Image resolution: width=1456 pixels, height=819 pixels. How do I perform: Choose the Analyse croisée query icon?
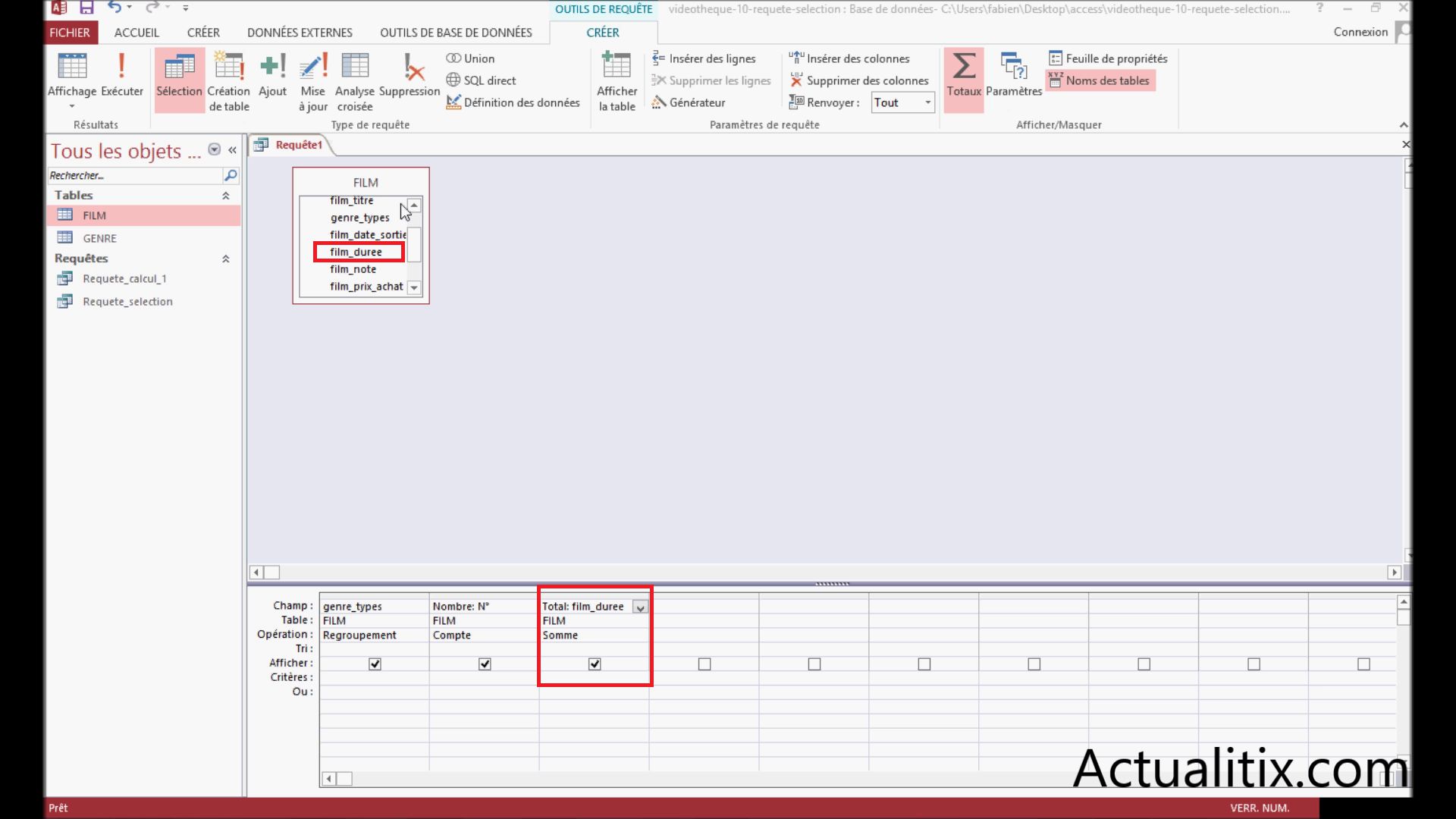pyautogui.click(x=355, y=81)
